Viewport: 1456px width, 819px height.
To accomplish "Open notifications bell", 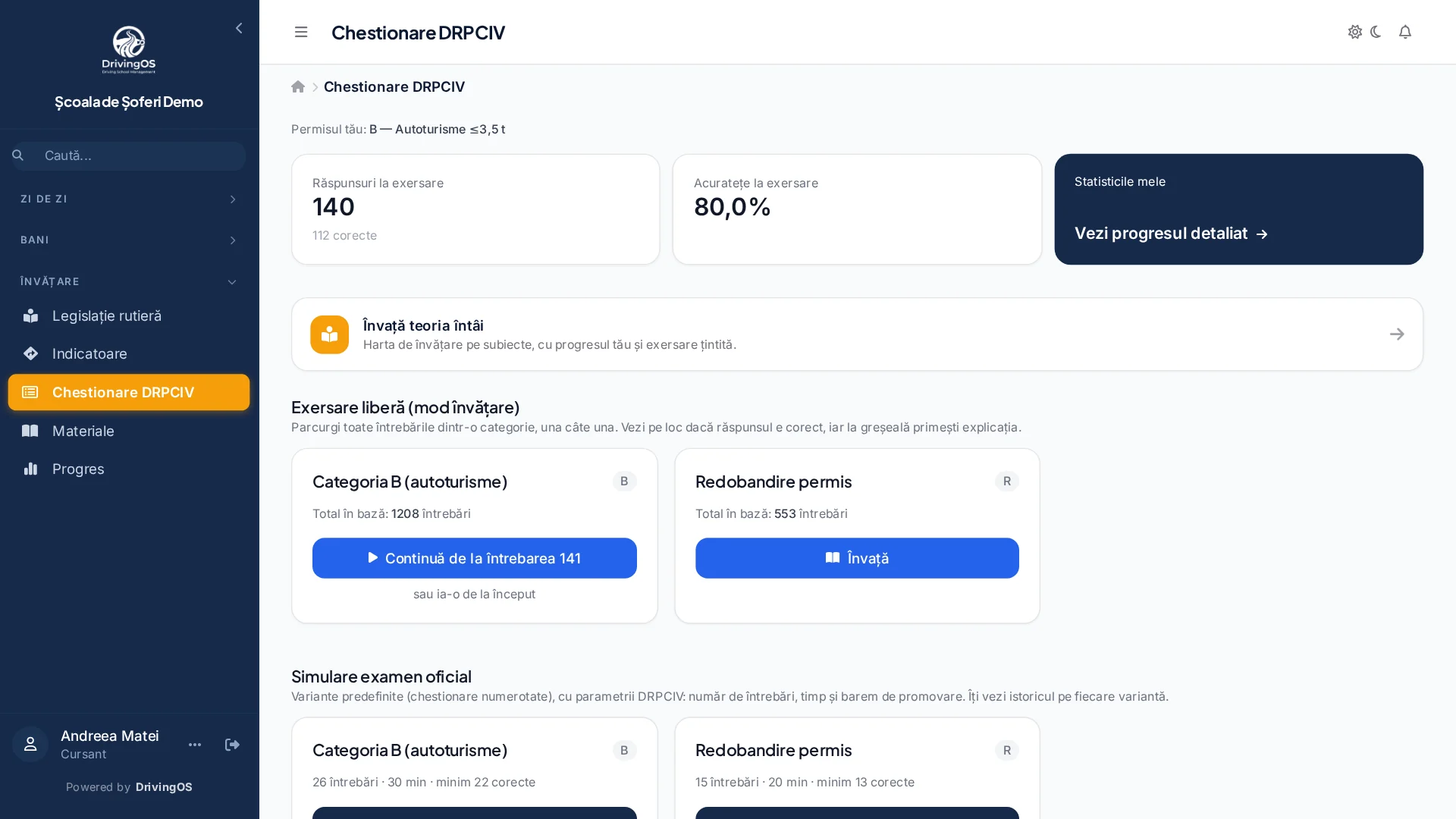I will pos(1405,32).
